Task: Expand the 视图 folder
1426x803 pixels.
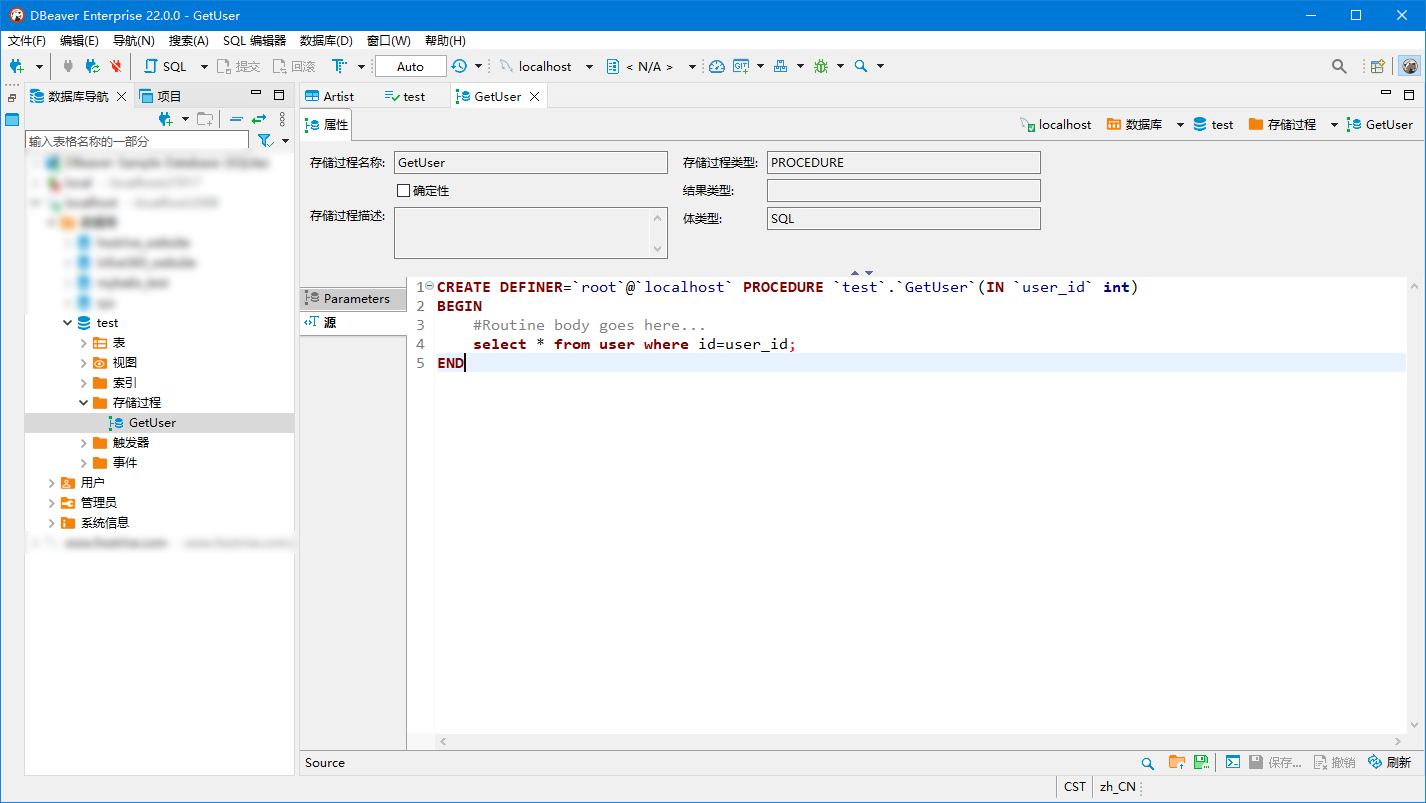Action: [84, 363]
